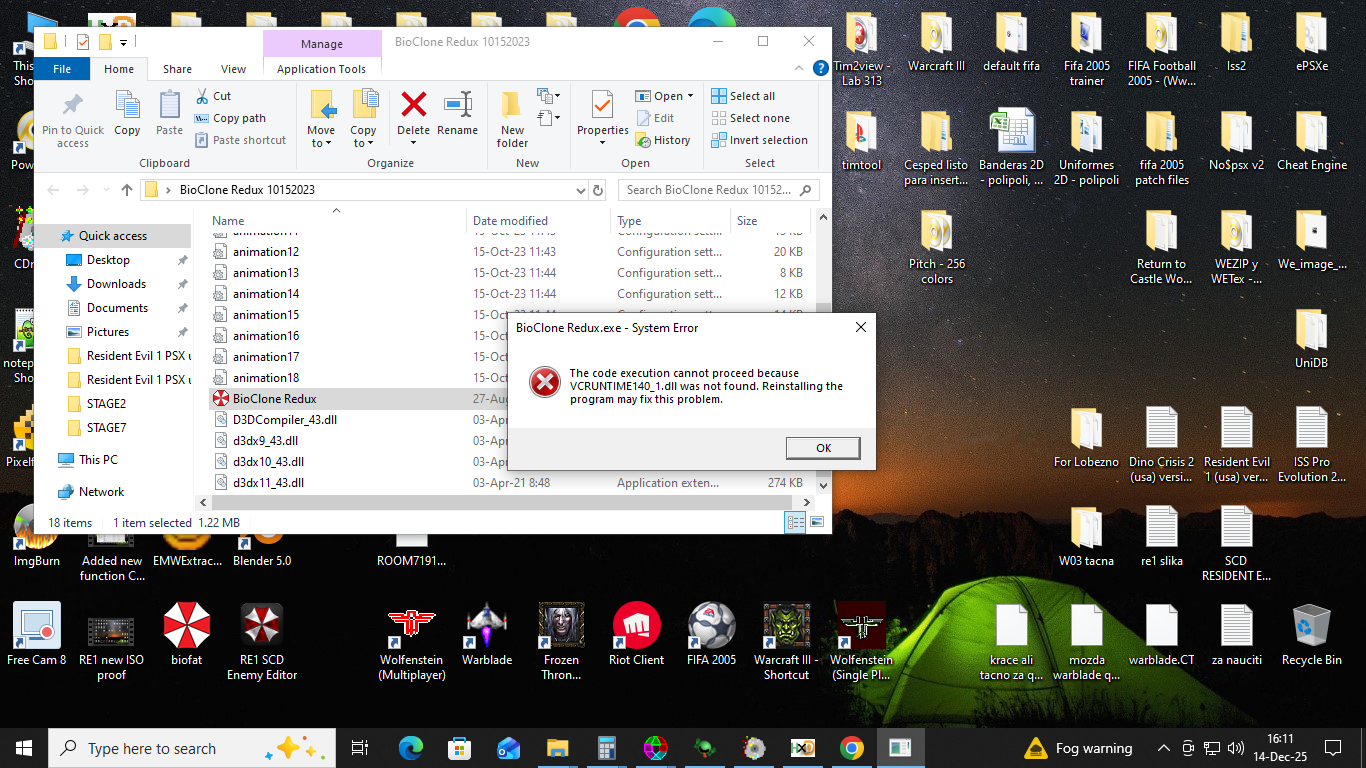Switch to Details view button in status bar
This screenshot has width=1366, height=768.
[x=797, y=522]
